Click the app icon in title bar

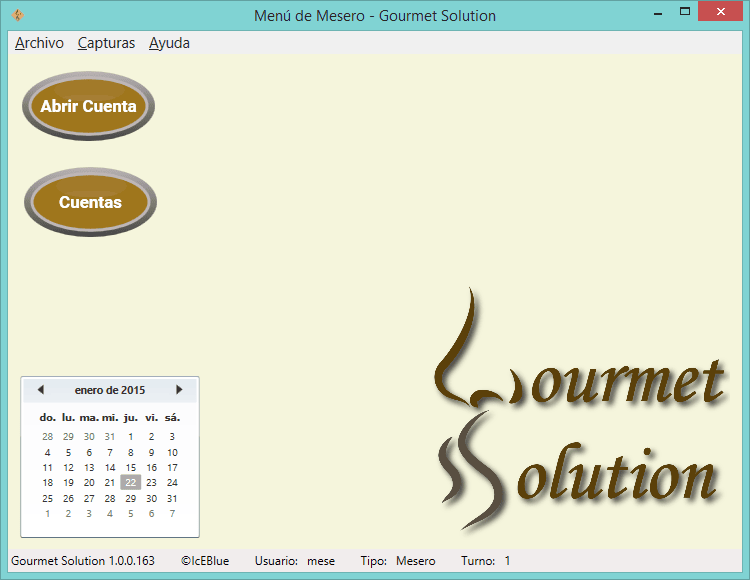coord(16,15)
